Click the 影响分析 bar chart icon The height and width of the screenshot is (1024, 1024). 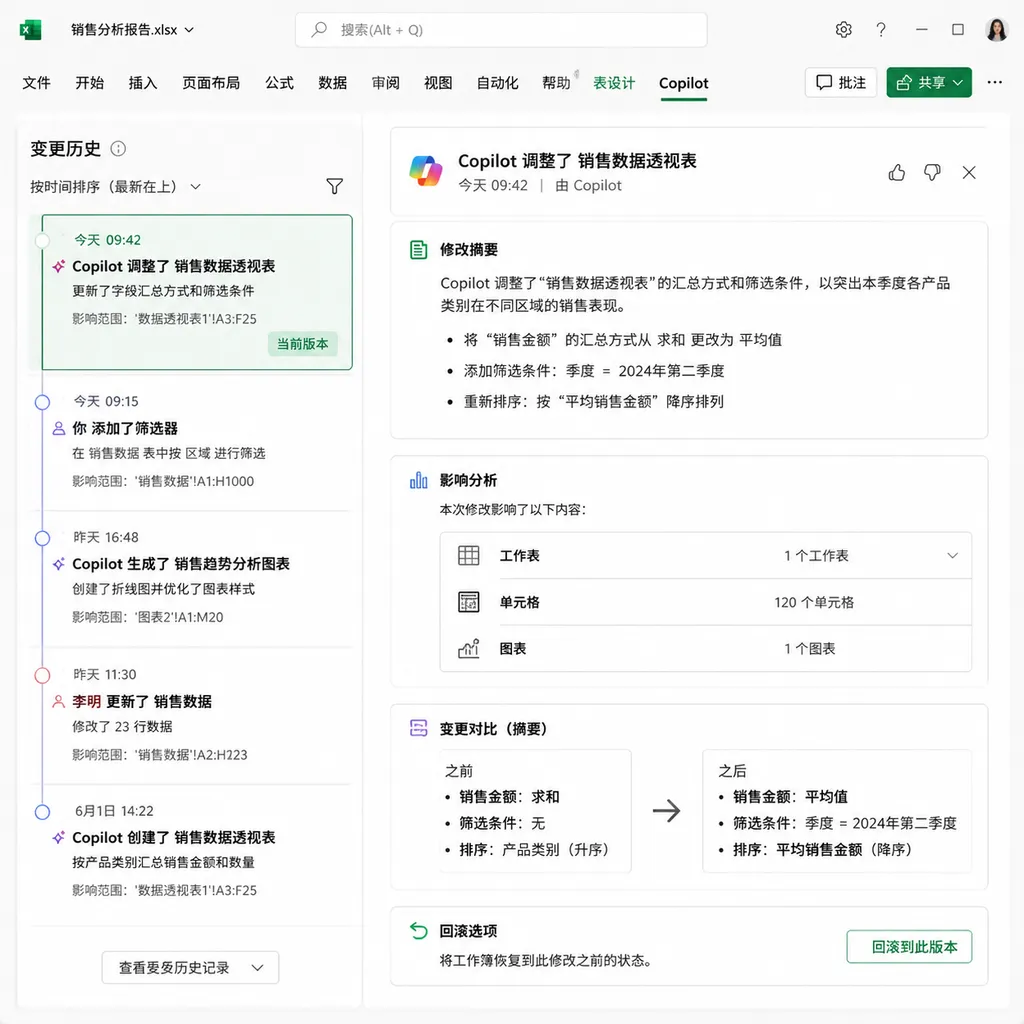[419, 481]
